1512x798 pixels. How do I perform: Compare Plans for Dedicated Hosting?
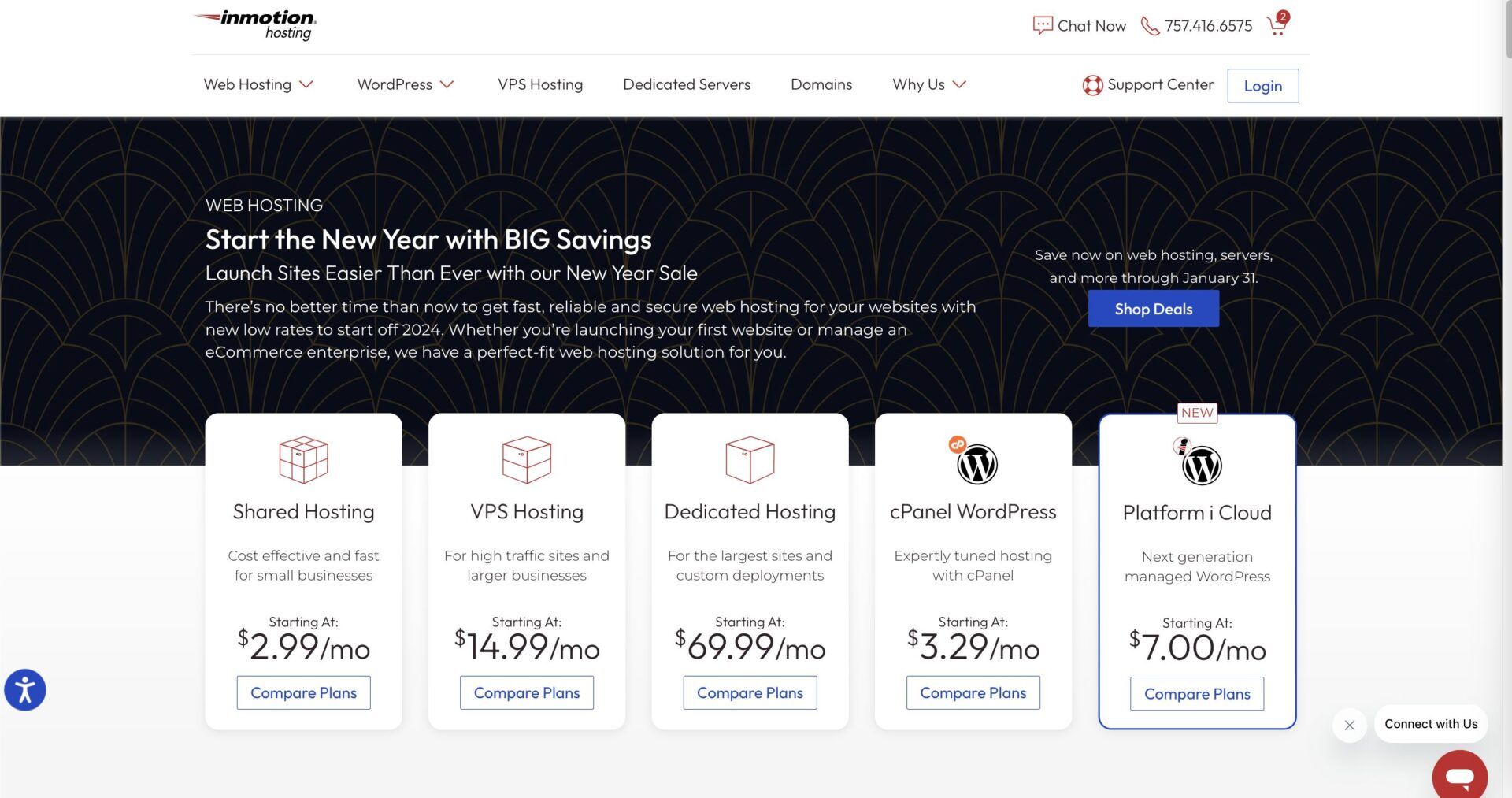coord(750,693)
